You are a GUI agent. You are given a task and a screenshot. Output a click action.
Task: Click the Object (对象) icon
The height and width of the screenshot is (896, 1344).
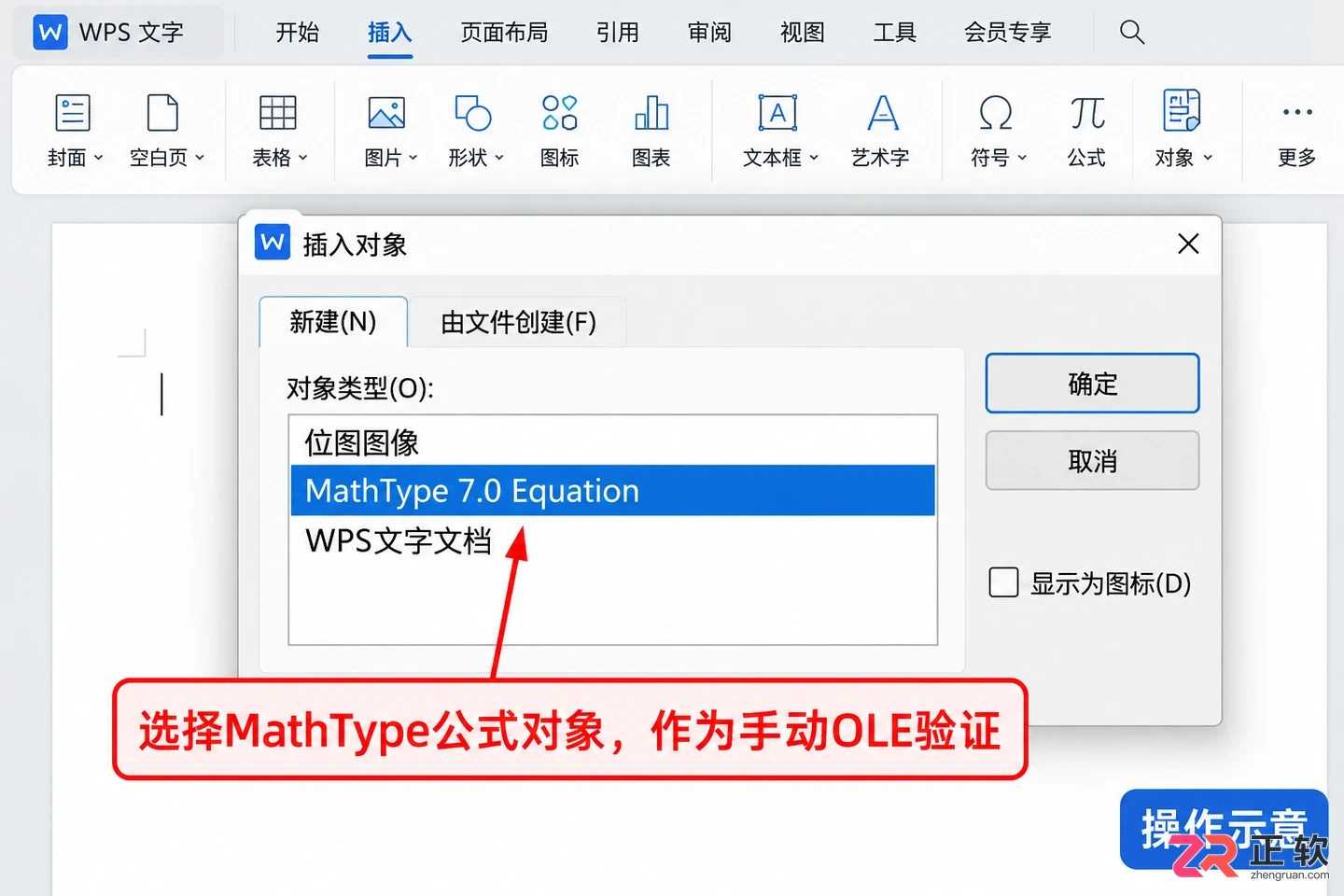pos(1182,111)
